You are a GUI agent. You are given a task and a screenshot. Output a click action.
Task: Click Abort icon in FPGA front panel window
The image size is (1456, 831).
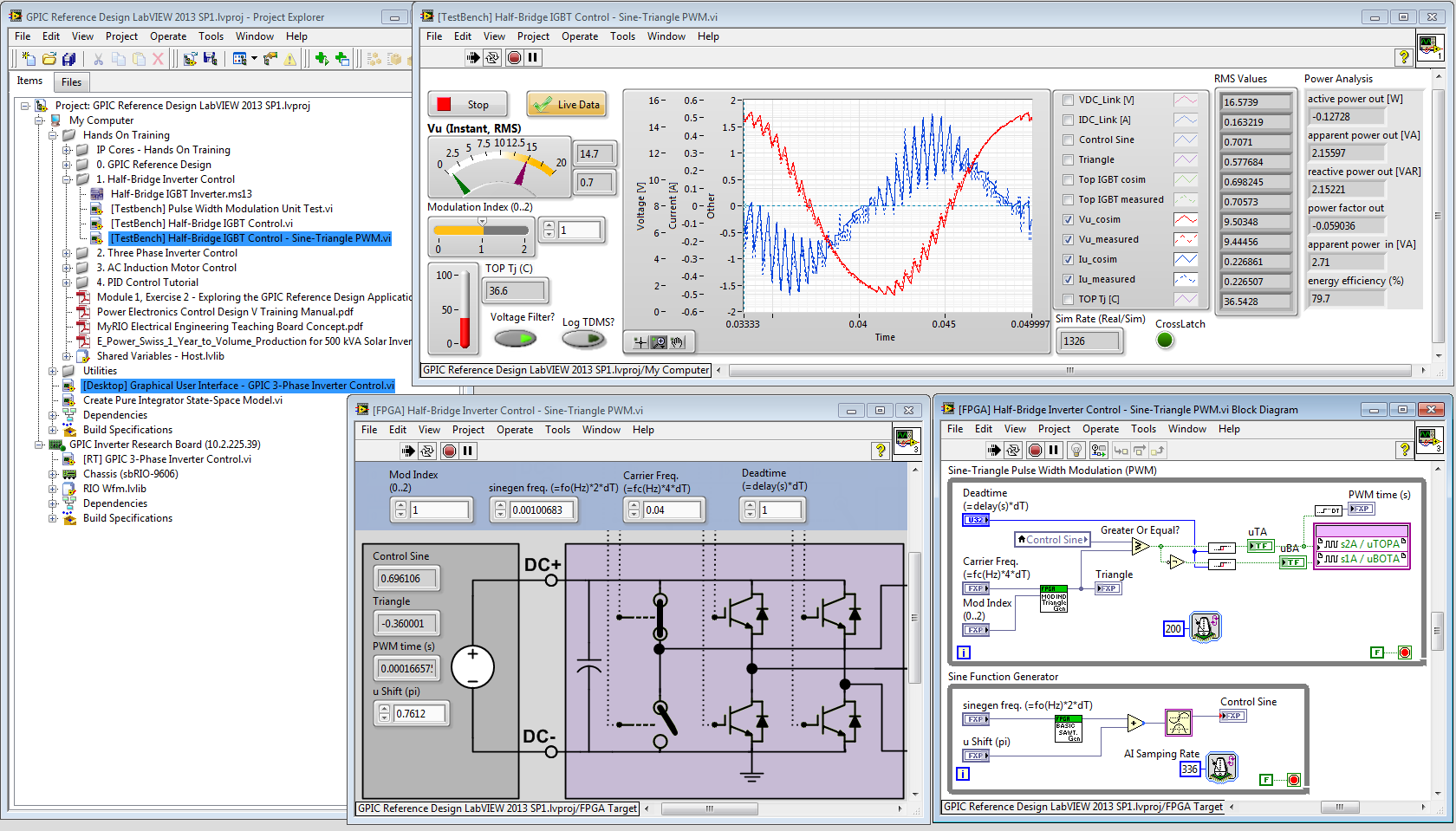[449, 451]
